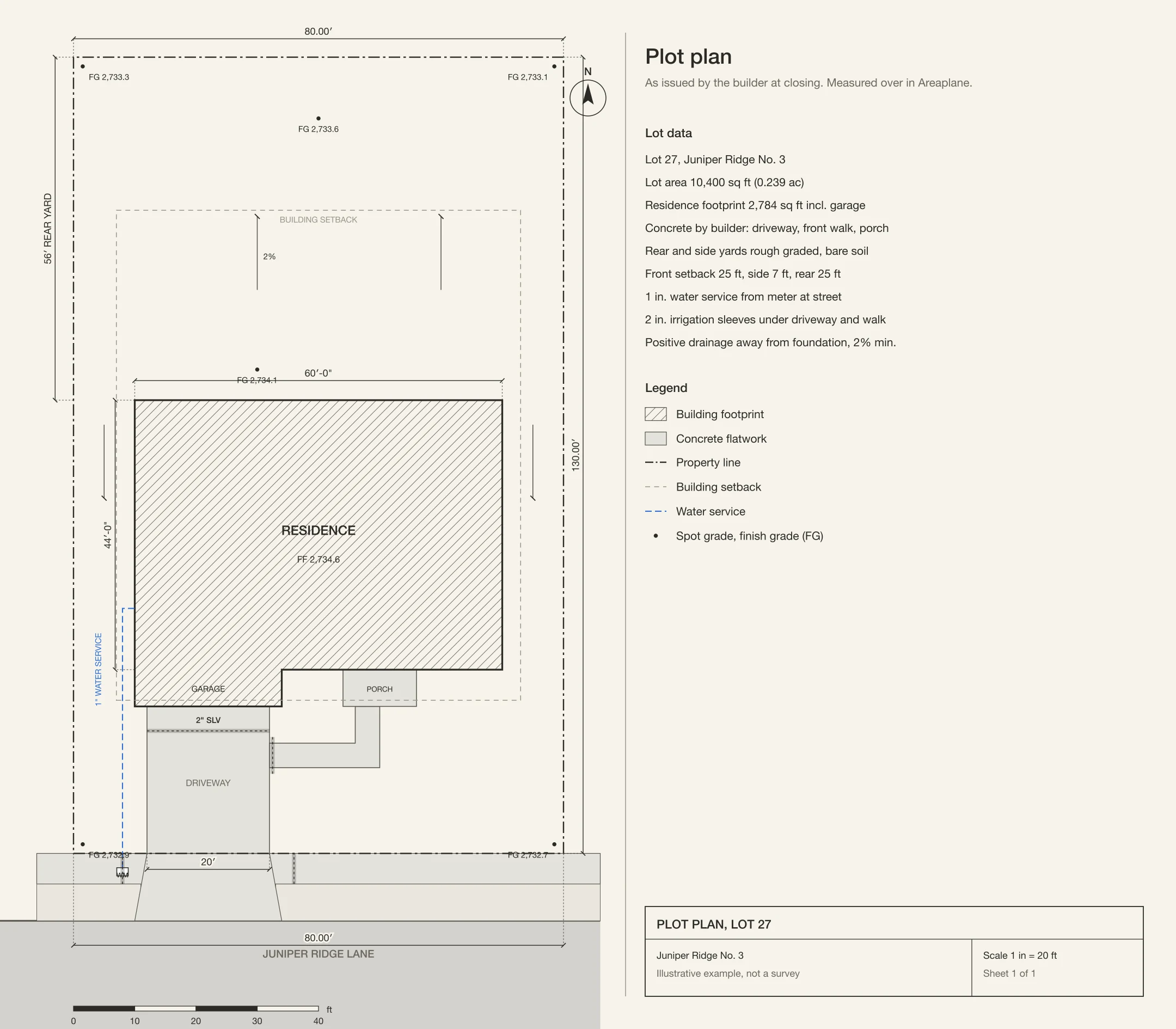Image resolution: width=1176 pixels, height=1029 pixels.
Task: Click the PLOT PLAN, LOT 27 title block
Action: (714, 924)
